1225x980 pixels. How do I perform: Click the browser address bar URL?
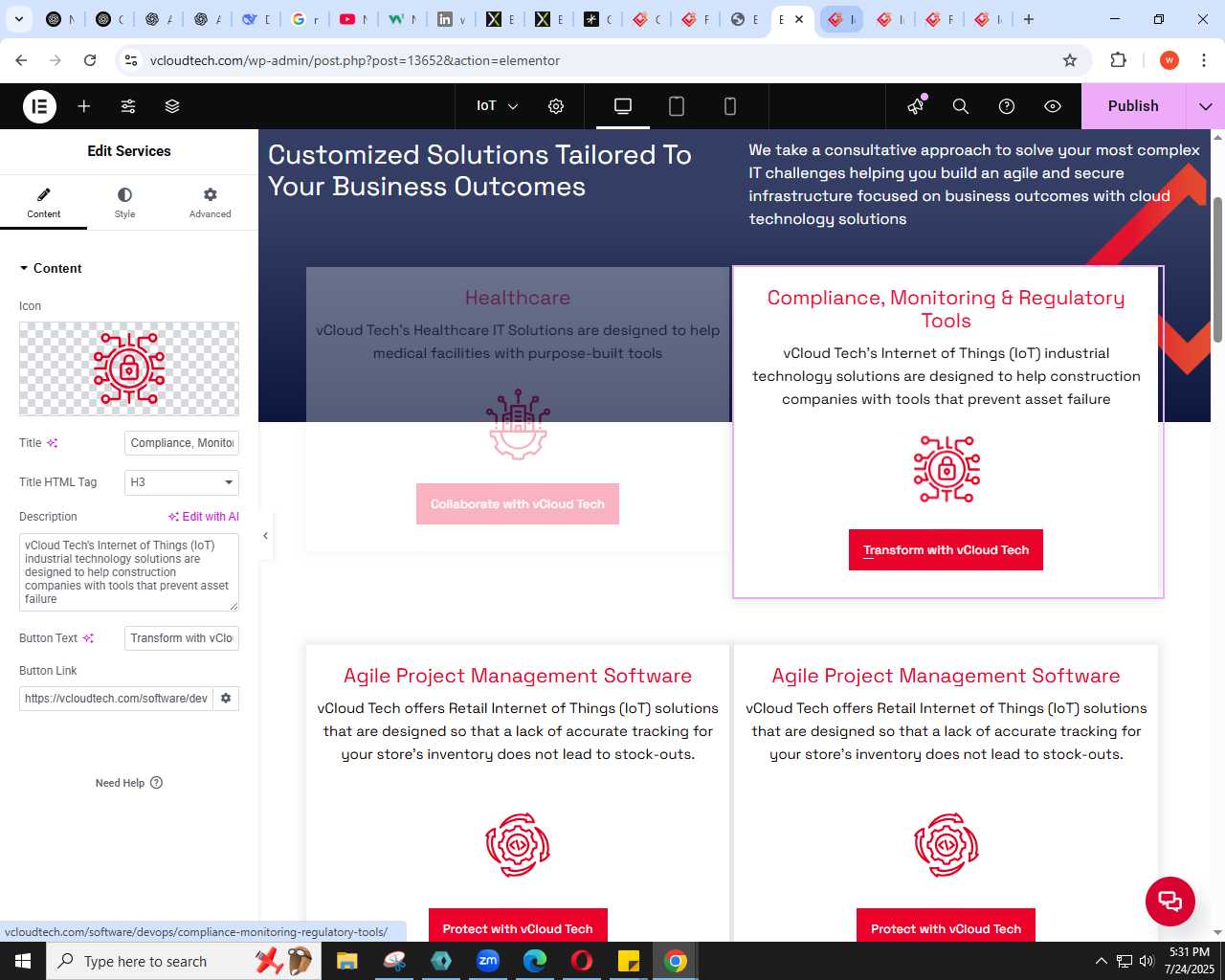pyautogui.click(x=355, y=60)
